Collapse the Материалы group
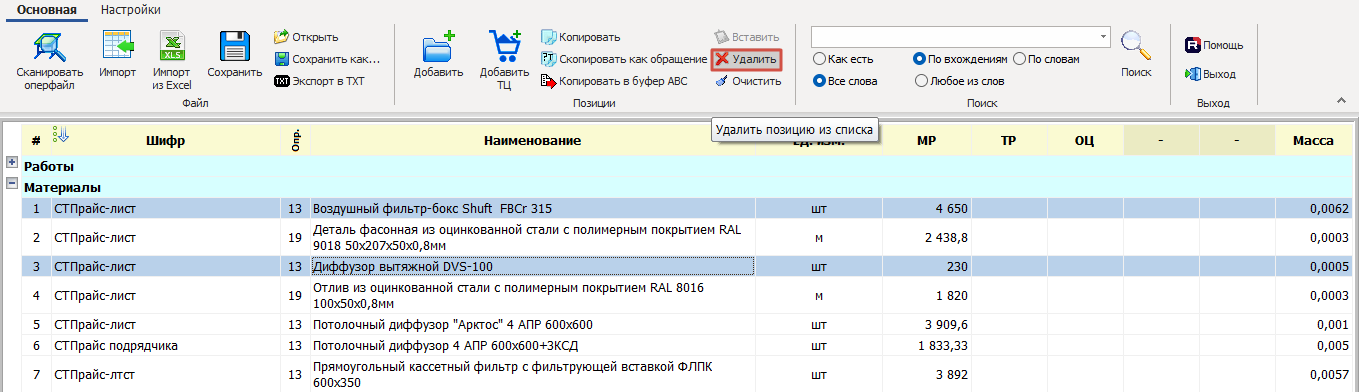 pos(11,183)
